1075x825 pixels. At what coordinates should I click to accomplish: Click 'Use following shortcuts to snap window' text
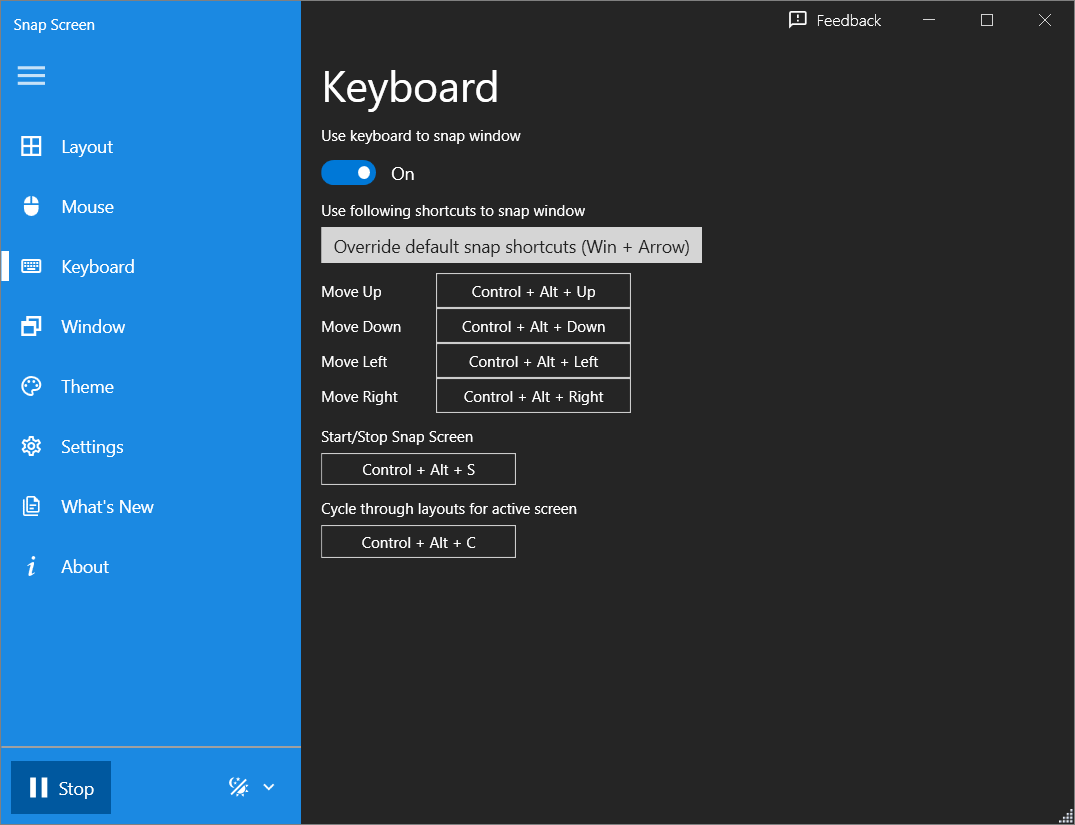pyautogui.click(x=453, y=211)
